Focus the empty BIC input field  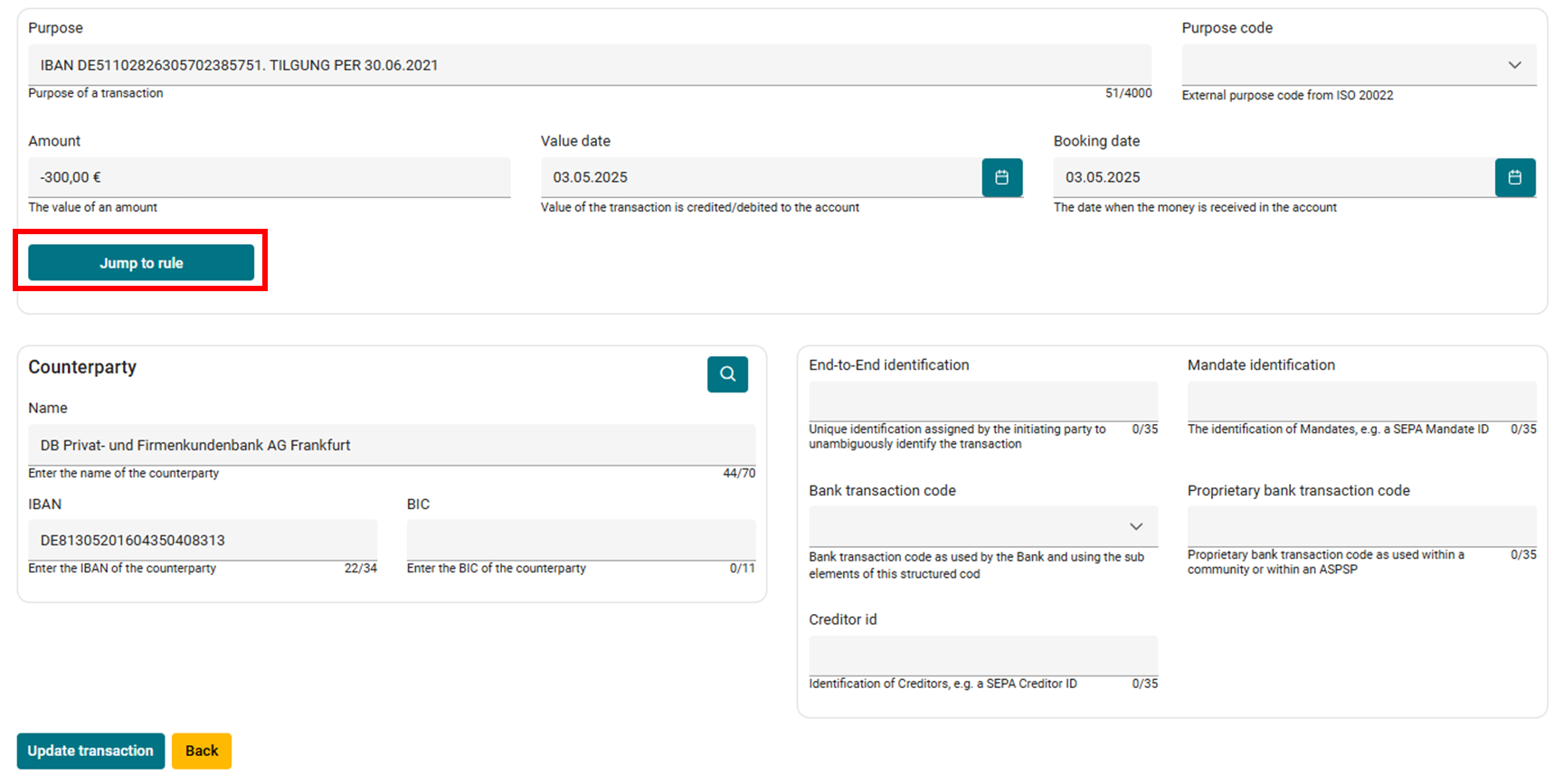[x=580, y=540]
